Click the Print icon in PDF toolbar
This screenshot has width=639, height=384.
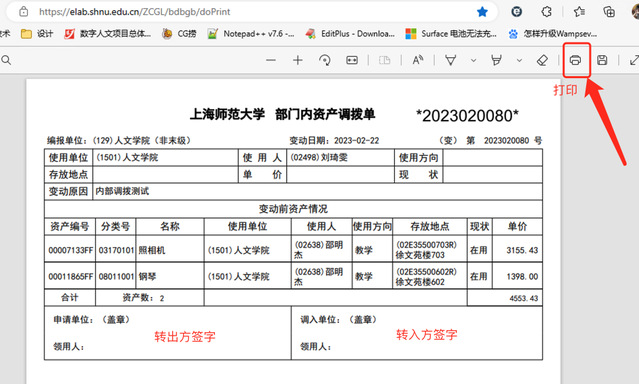[575, 60]
